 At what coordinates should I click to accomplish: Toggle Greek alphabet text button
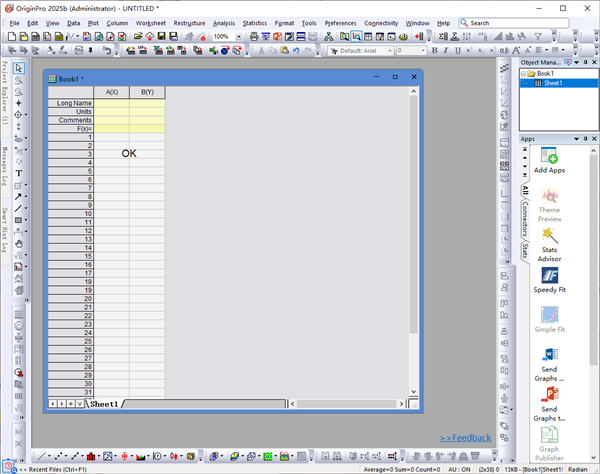504,50
